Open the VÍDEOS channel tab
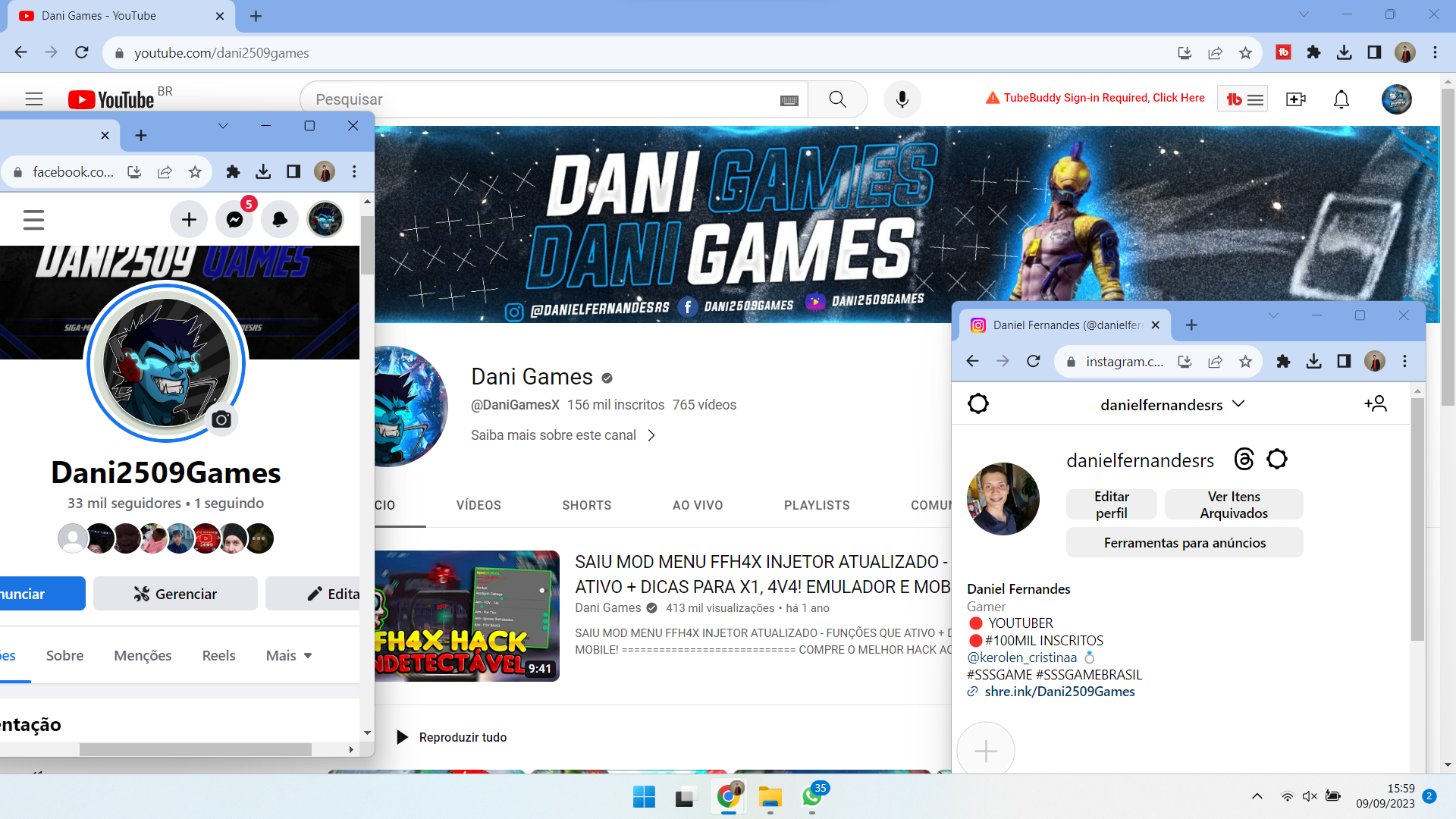This screenshot has width=1456, height=819. [x=479, y=505]
